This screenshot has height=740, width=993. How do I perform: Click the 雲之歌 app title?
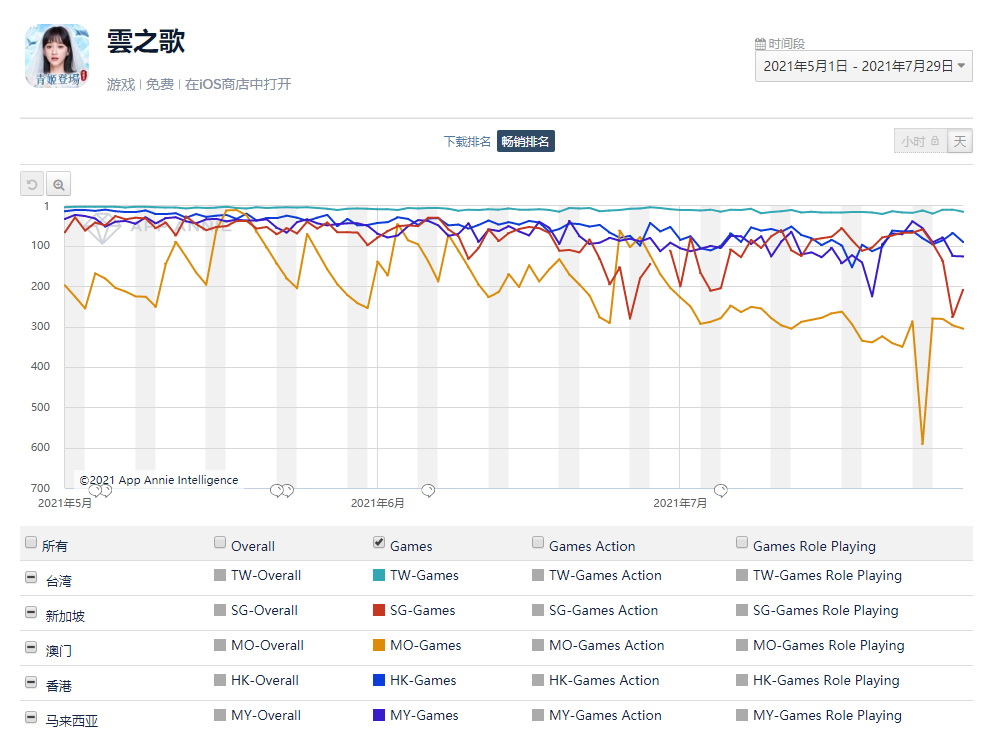146,41
